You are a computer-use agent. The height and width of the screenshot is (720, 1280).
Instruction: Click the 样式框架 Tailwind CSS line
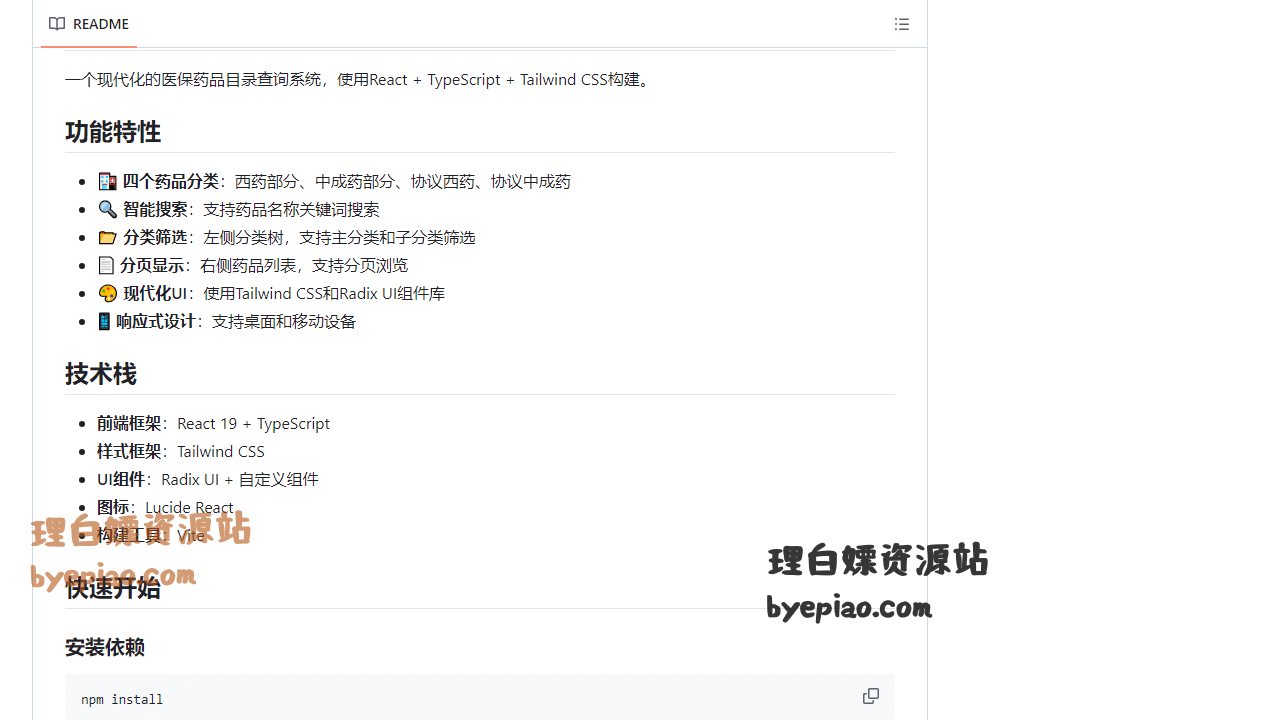(x=181, y=451)
